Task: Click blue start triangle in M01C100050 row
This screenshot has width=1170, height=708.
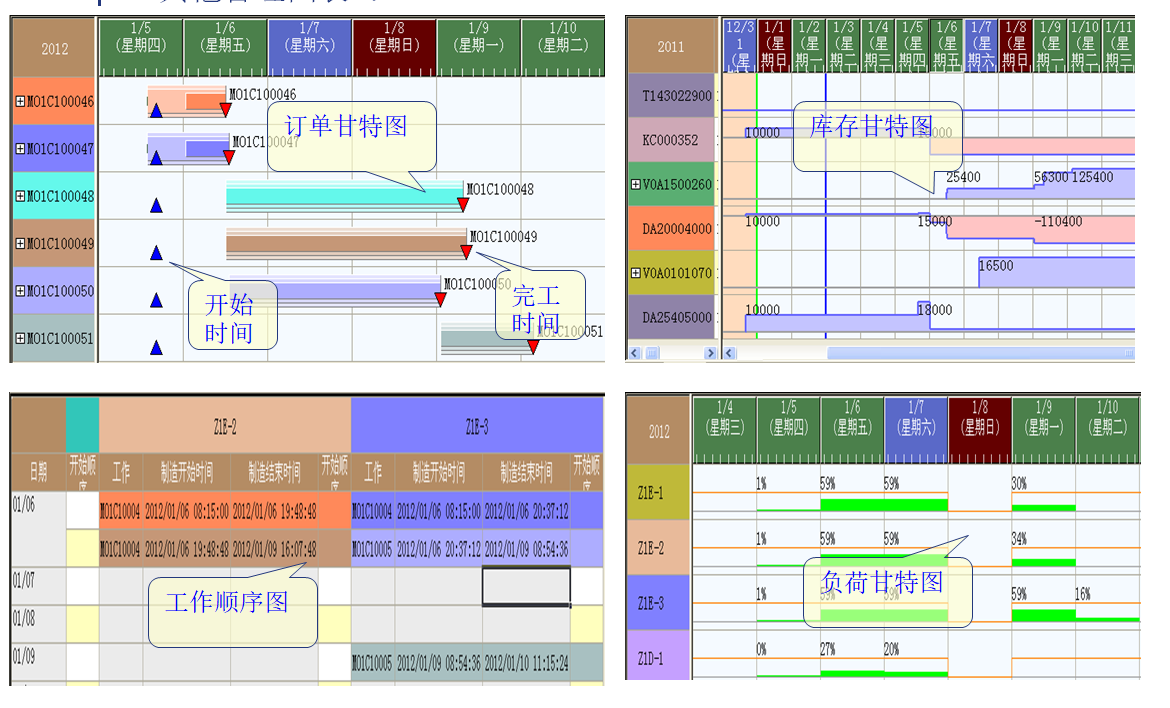Action: (x=156, y=300)
